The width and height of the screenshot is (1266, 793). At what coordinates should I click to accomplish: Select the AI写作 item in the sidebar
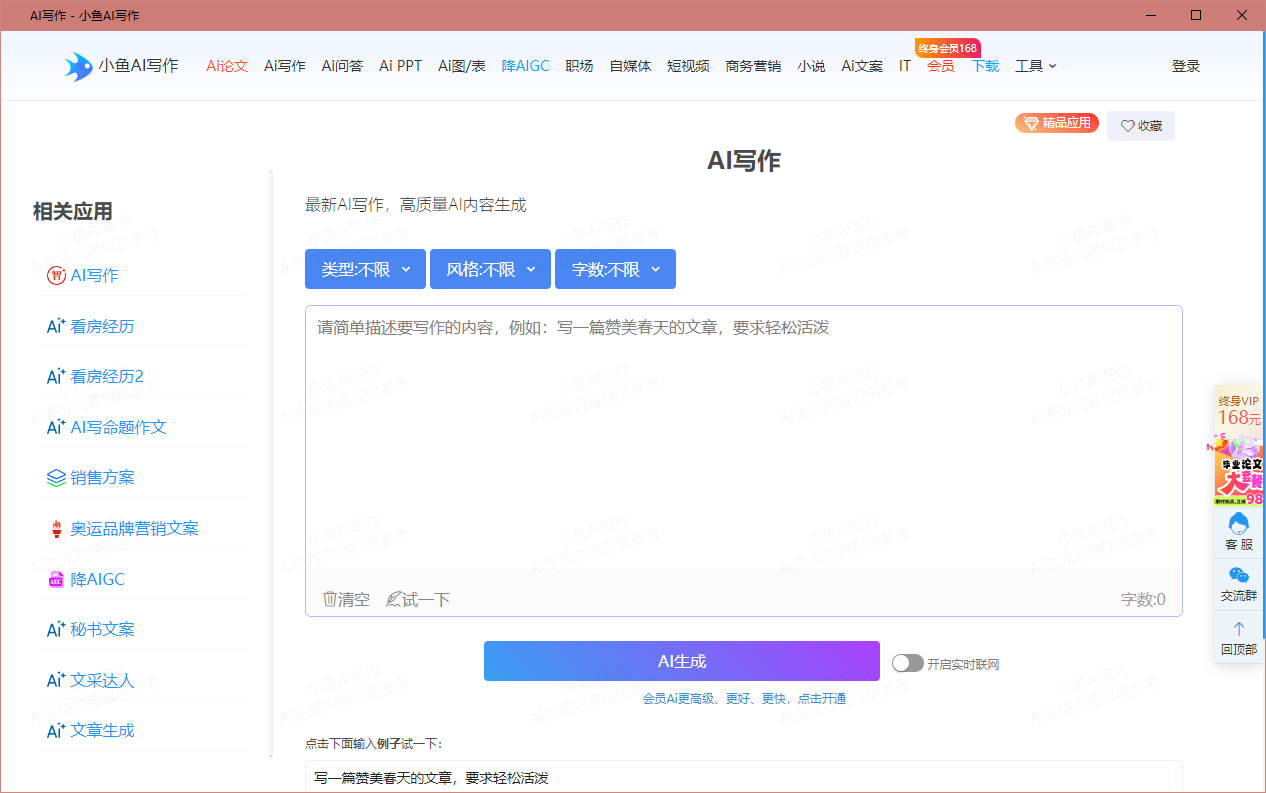tap(90, 275)
